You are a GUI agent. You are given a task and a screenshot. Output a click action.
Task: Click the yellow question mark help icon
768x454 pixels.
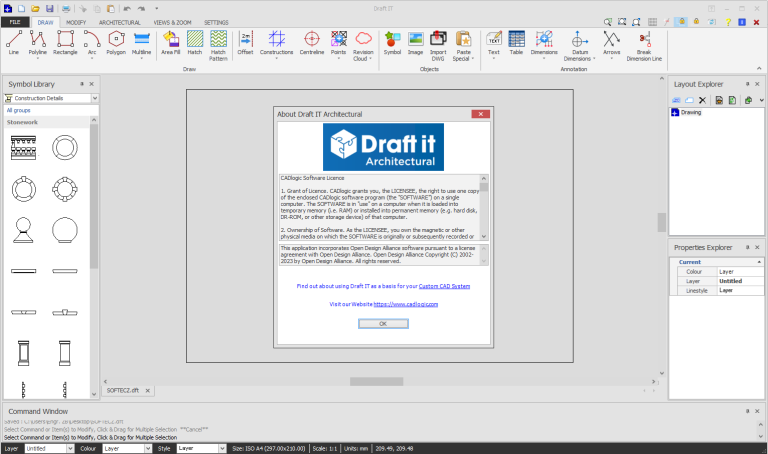[x=728, y=22]
